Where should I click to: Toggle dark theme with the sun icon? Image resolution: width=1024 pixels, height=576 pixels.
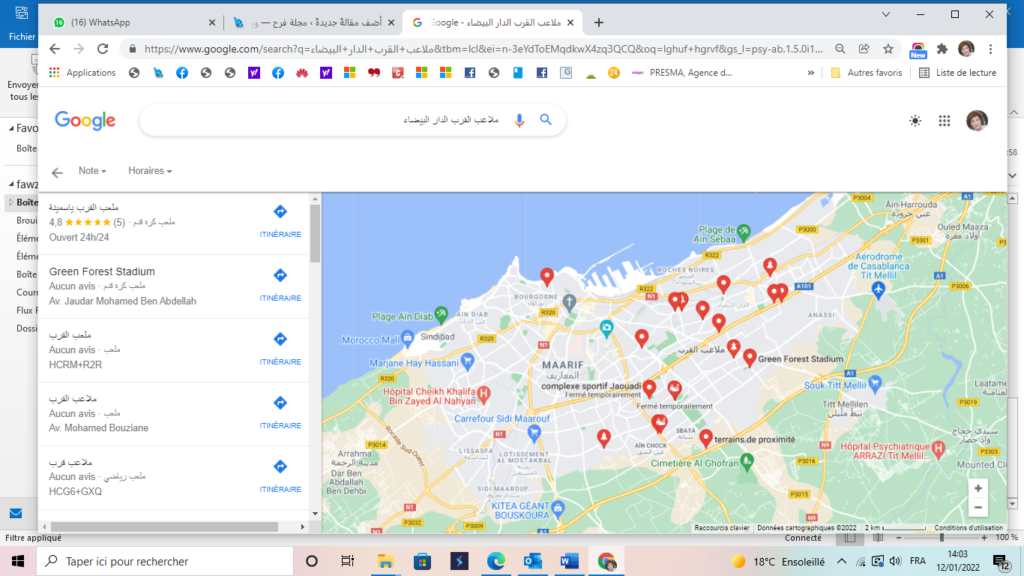click(x=915, y=121)
